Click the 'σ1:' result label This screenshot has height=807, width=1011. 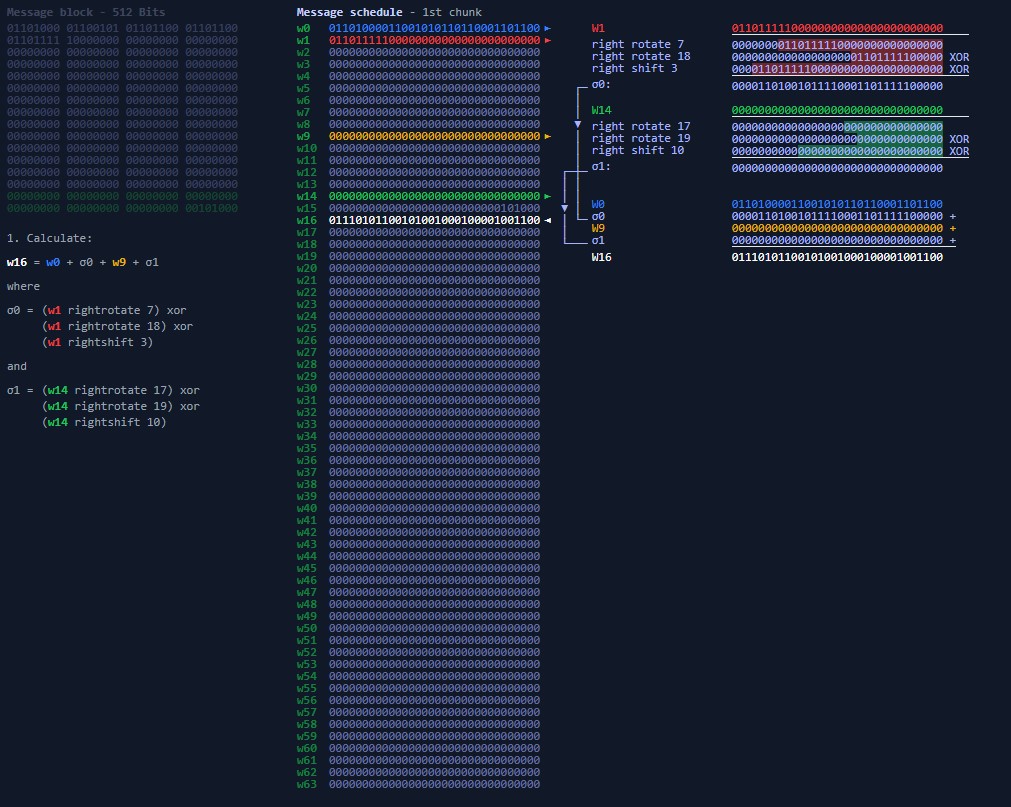[601, 166]
